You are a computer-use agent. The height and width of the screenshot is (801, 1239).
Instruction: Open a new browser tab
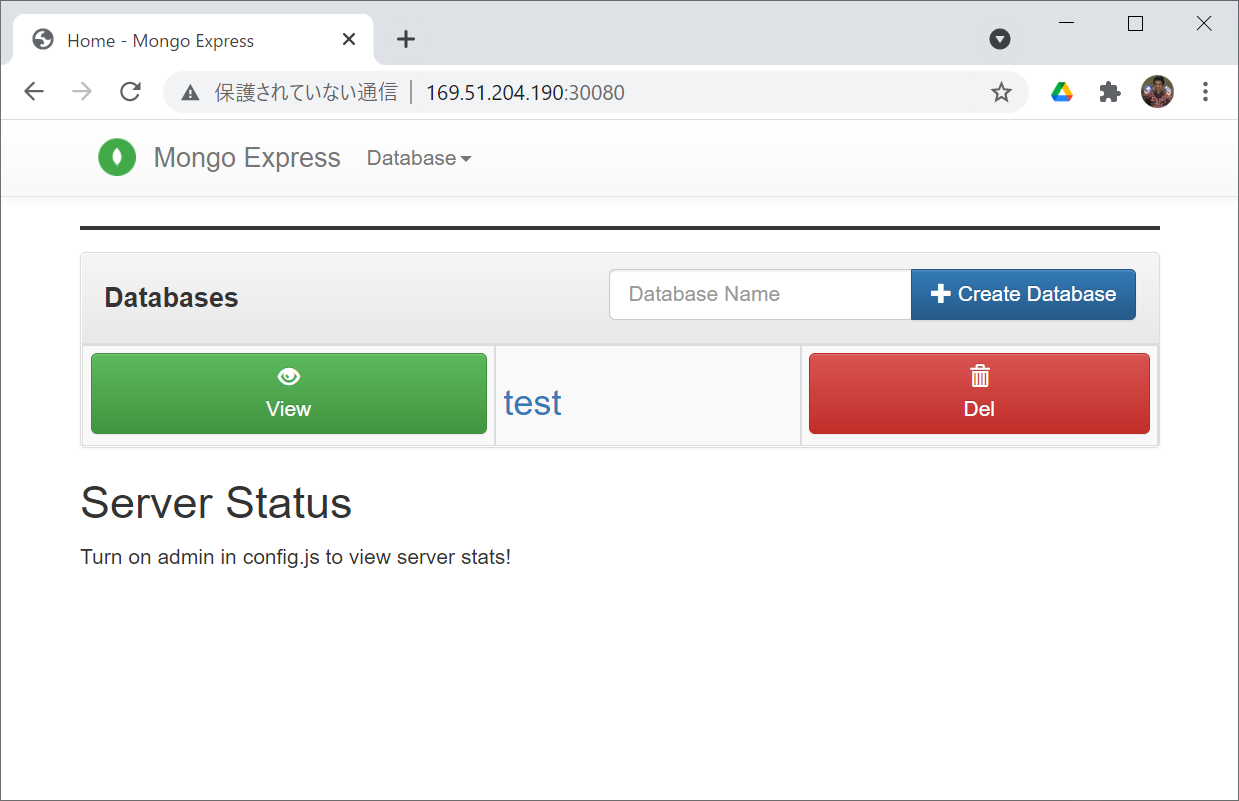[x=405, y=39]
